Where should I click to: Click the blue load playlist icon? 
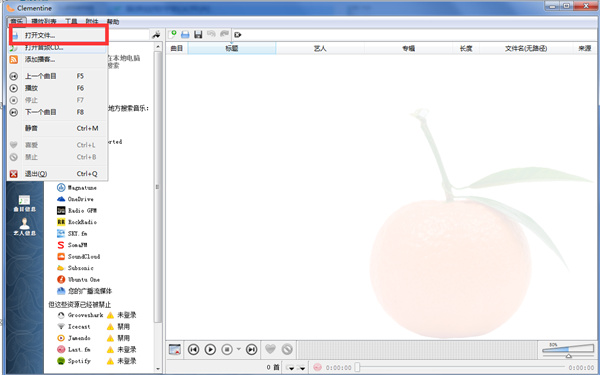click(x=185, y=35)
